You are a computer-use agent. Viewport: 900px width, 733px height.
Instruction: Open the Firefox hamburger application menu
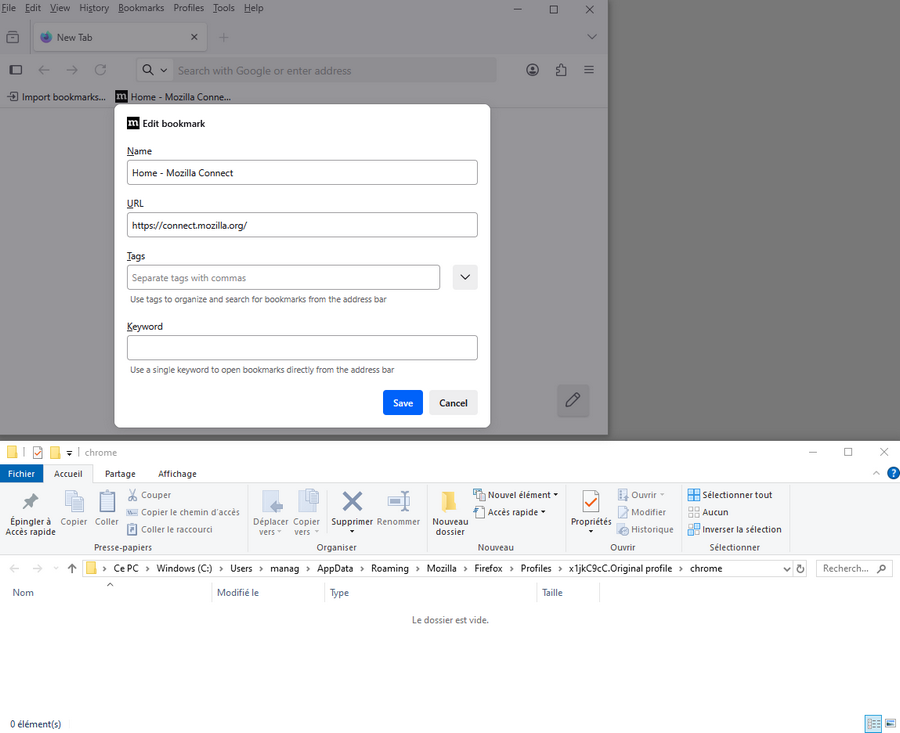click(x=589, y=70)
